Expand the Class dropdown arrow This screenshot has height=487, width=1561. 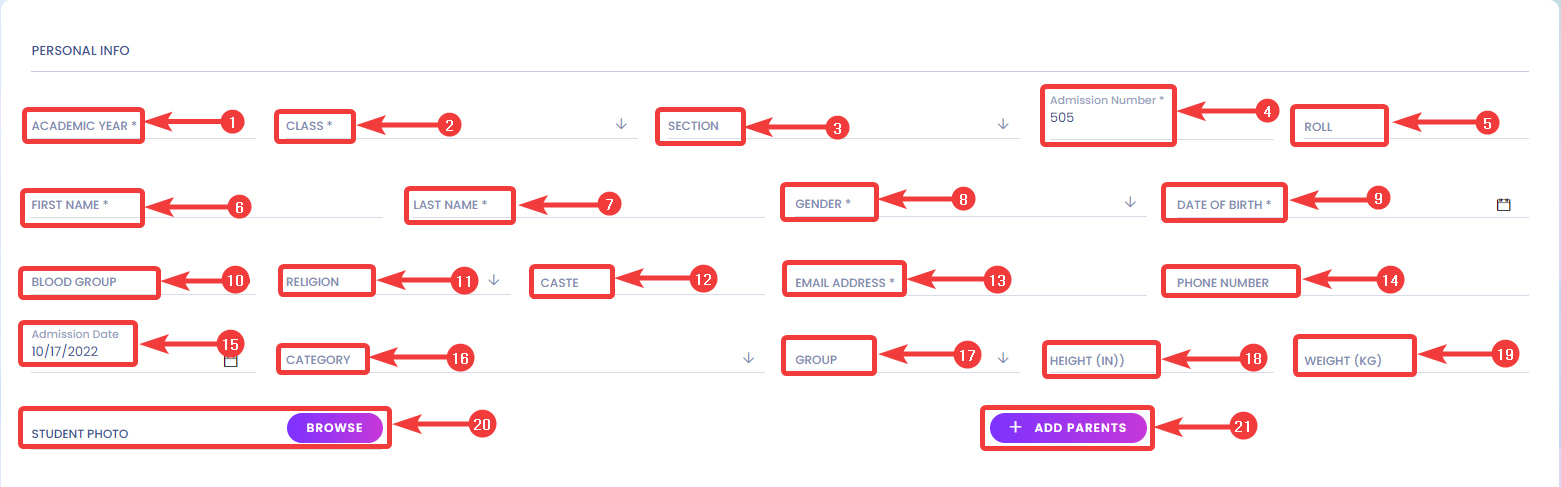(621, 125)
